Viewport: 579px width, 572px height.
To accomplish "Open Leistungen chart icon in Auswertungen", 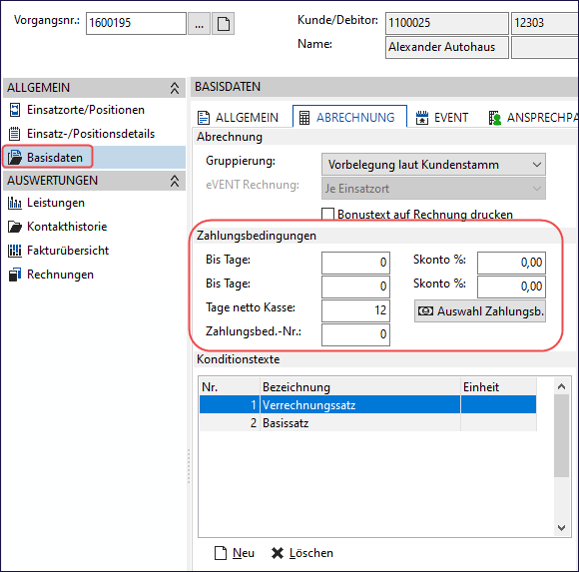I will pyautogui.click(x=14, y=203).
